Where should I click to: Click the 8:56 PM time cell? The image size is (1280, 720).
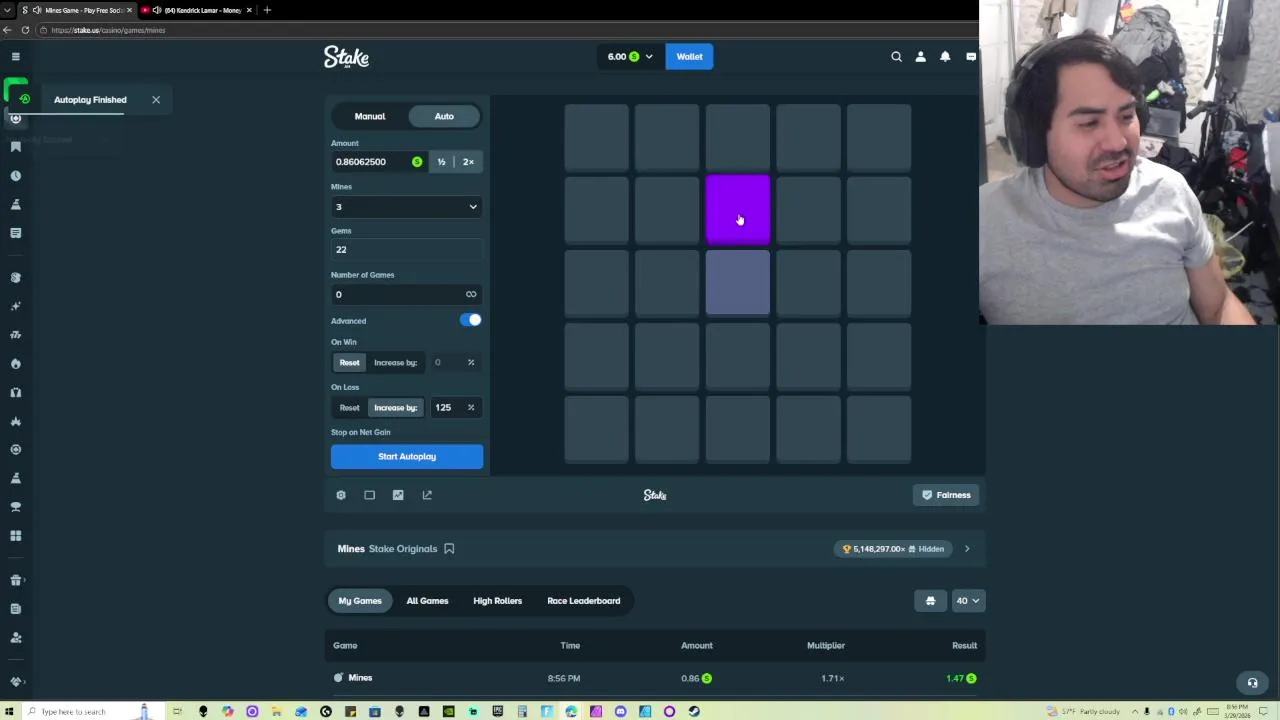click(x=564, y=679)
